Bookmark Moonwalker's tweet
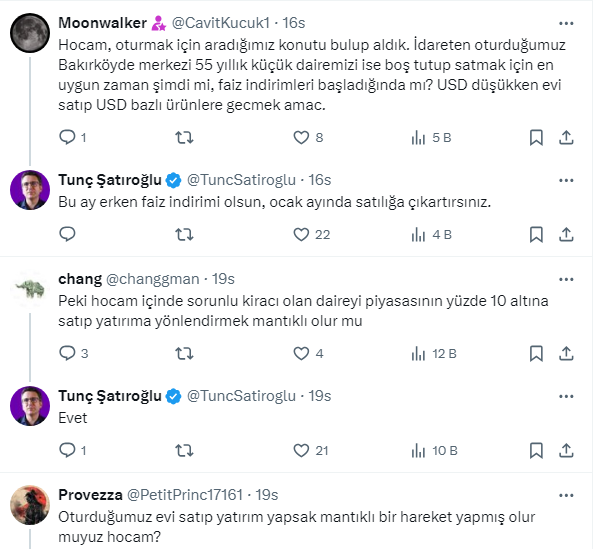The height and width of the screenshot is (549, 605). pyautogui.click(x=533, y=138)
